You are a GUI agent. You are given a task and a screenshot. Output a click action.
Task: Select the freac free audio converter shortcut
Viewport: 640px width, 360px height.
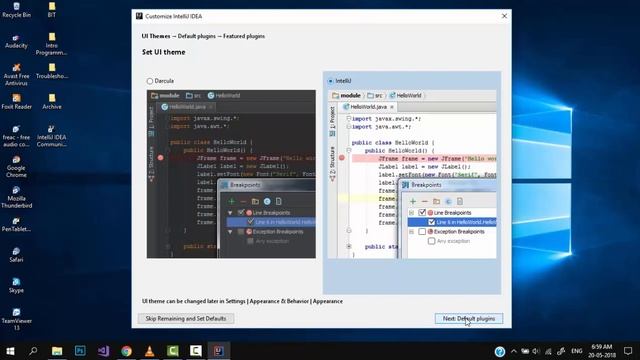pyautogui.click(x=16, y=136)
